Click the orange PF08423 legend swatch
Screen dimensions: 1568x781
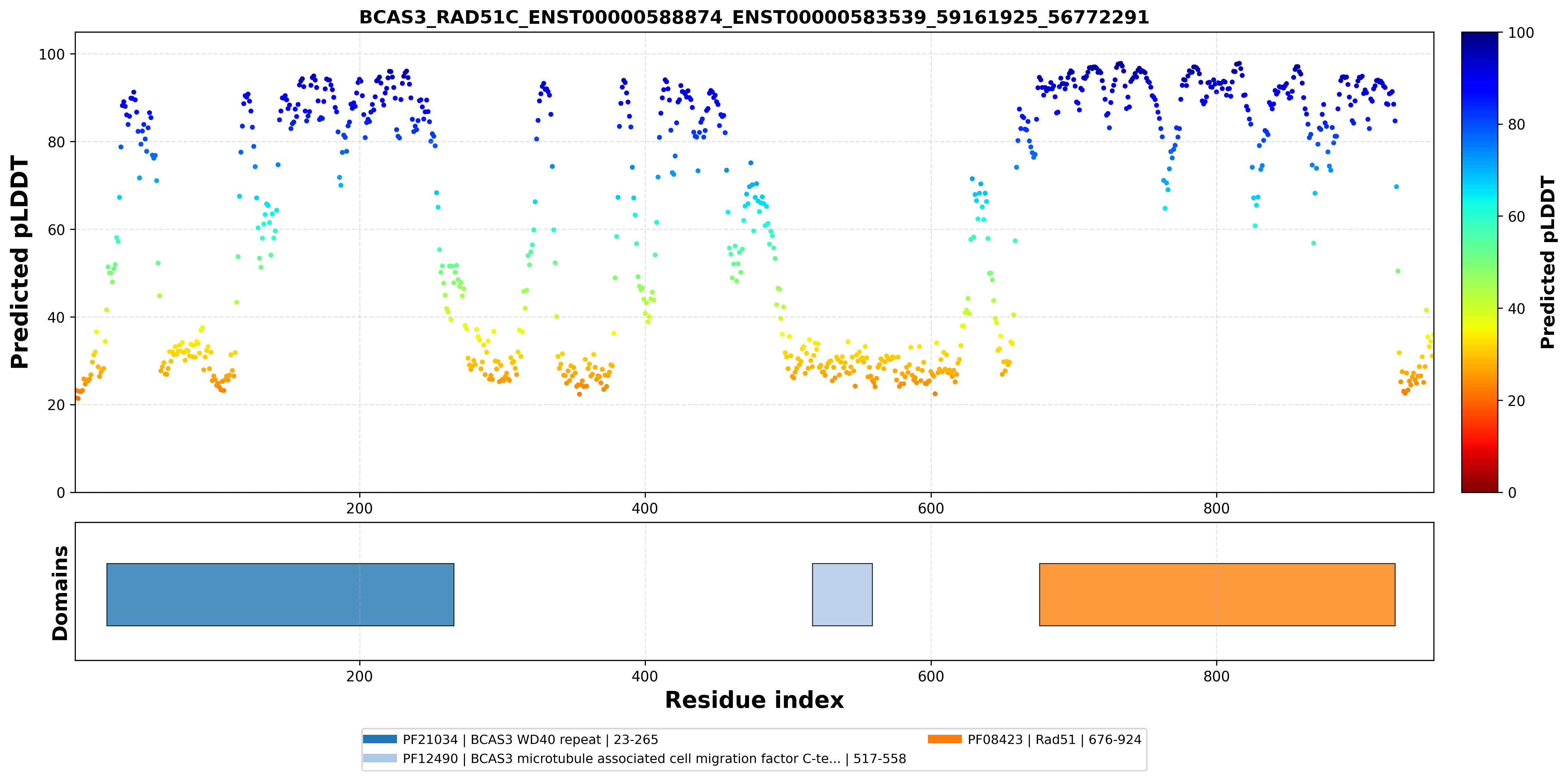tap(945, 739)
